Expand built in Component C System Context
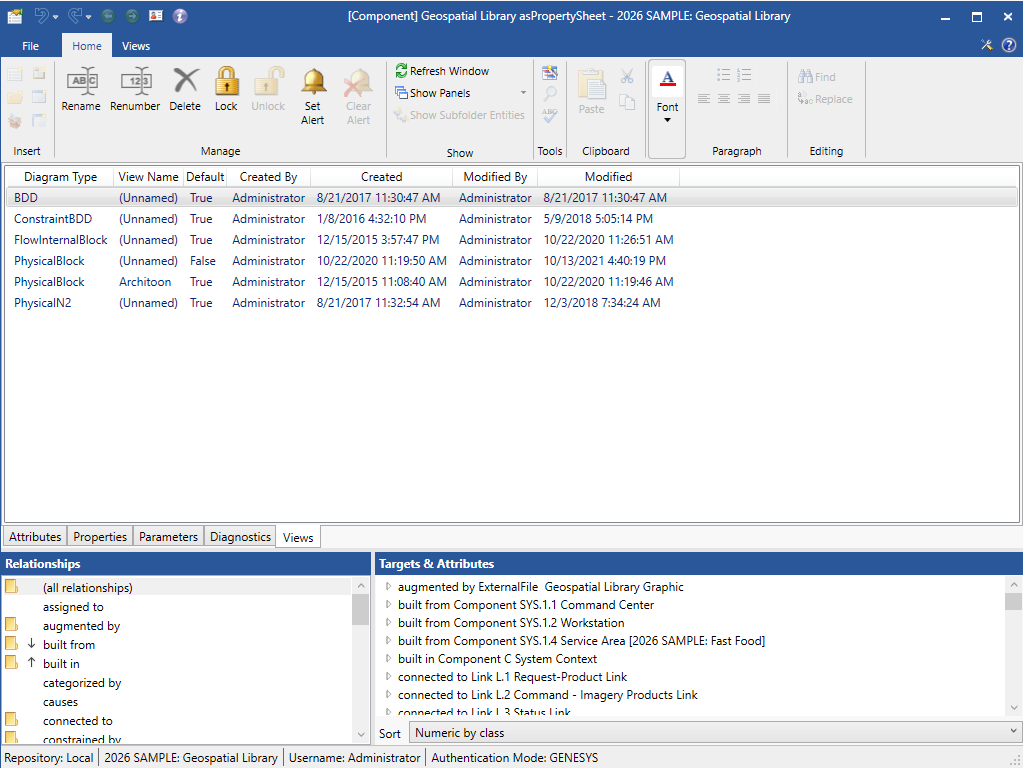This screenshot has height=768, width=1023. (x=389, y=659)
